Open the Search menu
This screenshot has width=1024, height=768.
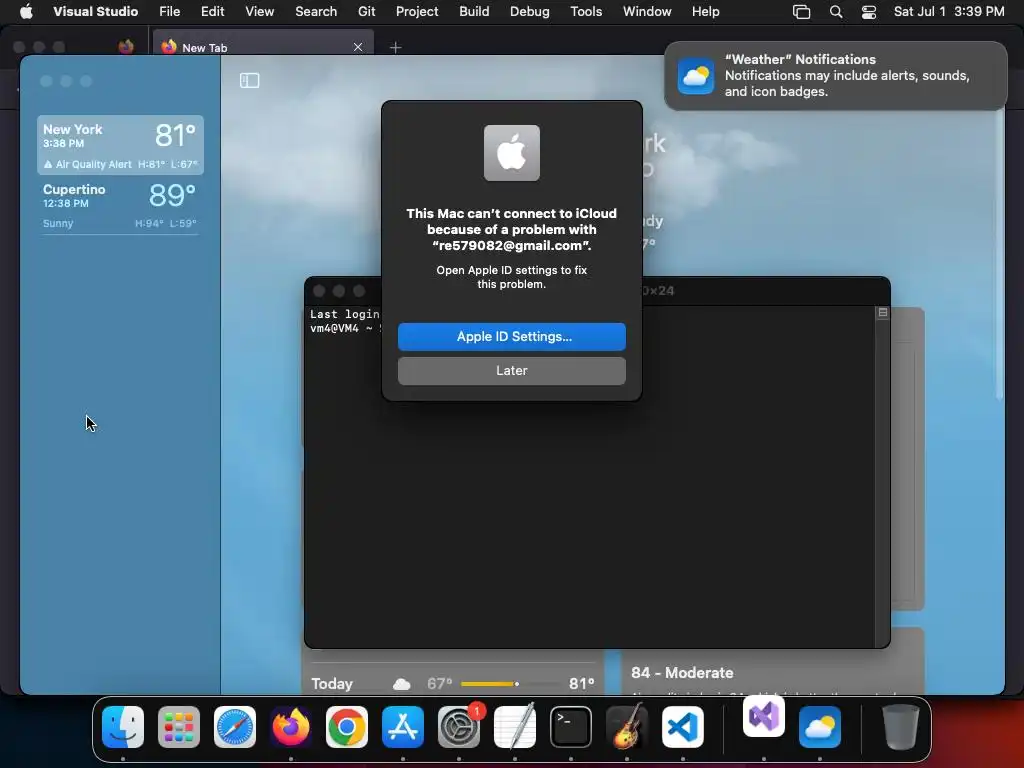click(x=316, y=11)
